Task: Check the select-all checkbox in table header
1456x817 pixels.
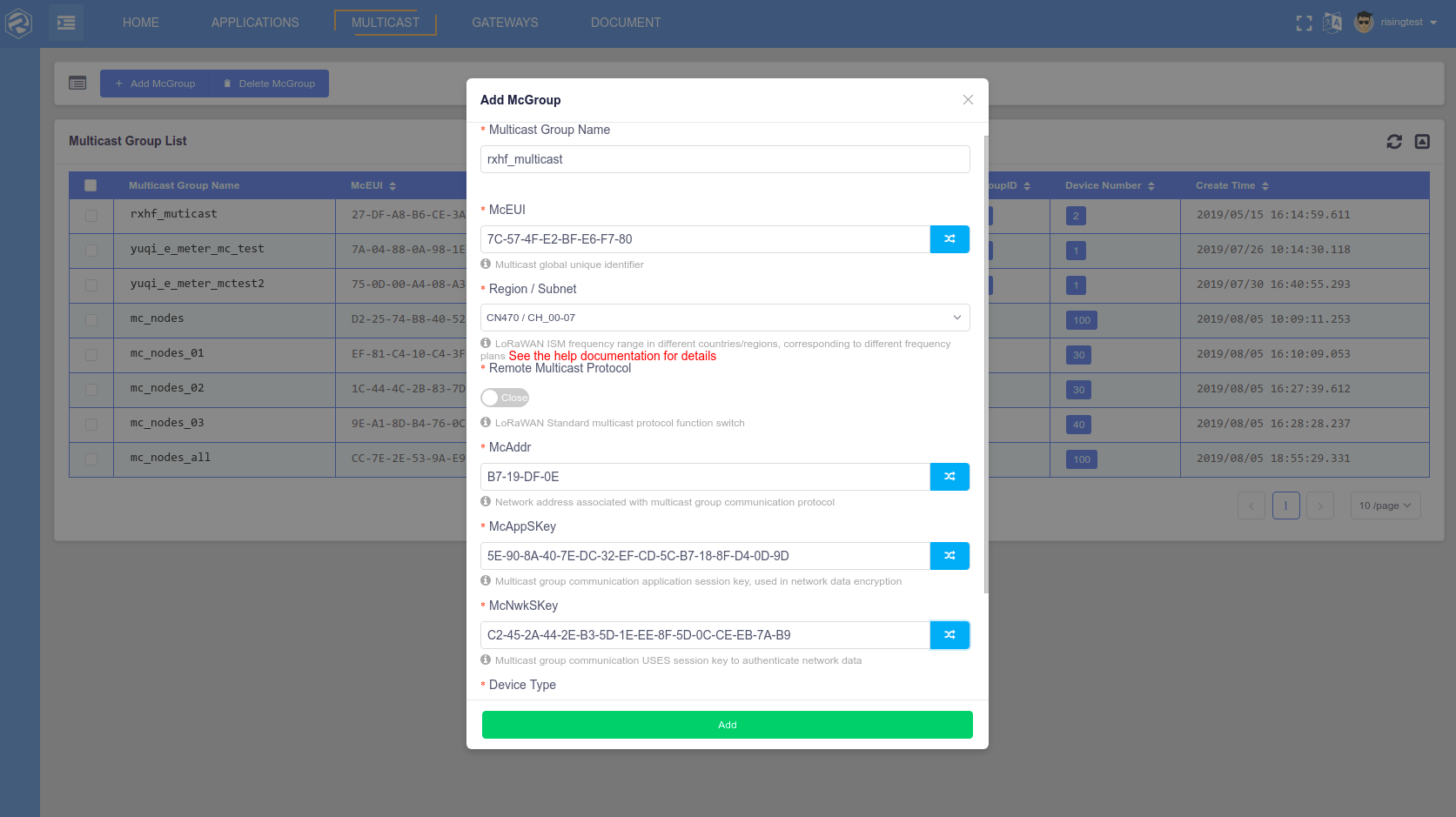Action: tap(91, 185)
